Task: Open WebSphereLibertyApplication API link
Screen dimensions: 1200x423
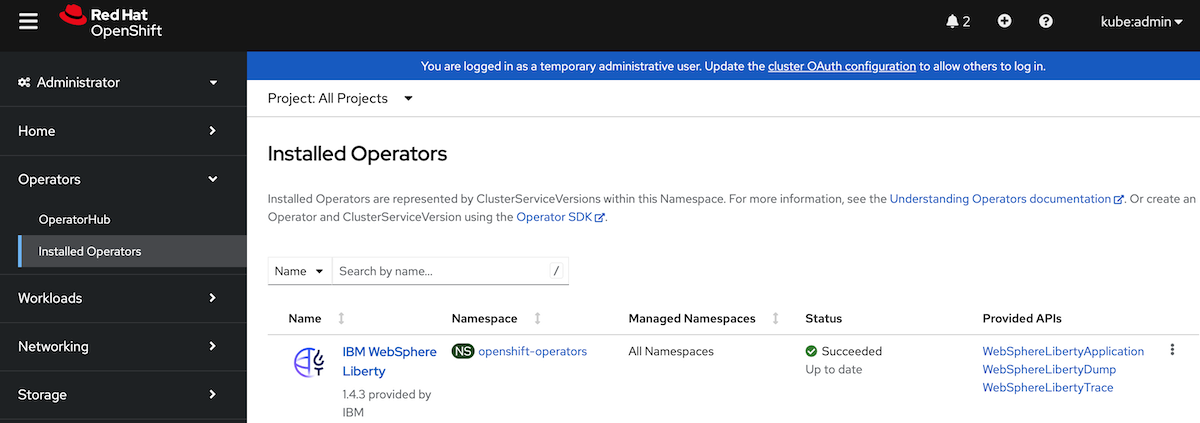Action: tap(1063, 351)
